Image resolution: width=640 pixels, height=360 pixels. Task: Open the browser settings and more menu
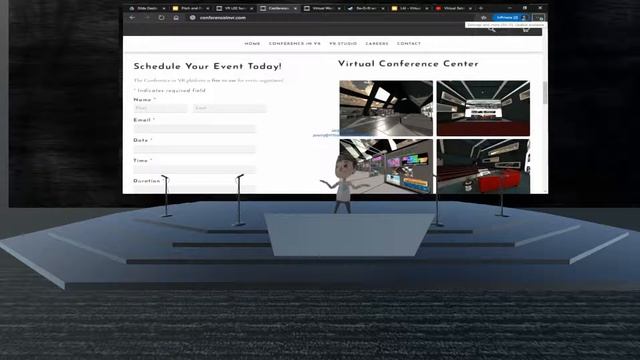[x=540, y=18]
